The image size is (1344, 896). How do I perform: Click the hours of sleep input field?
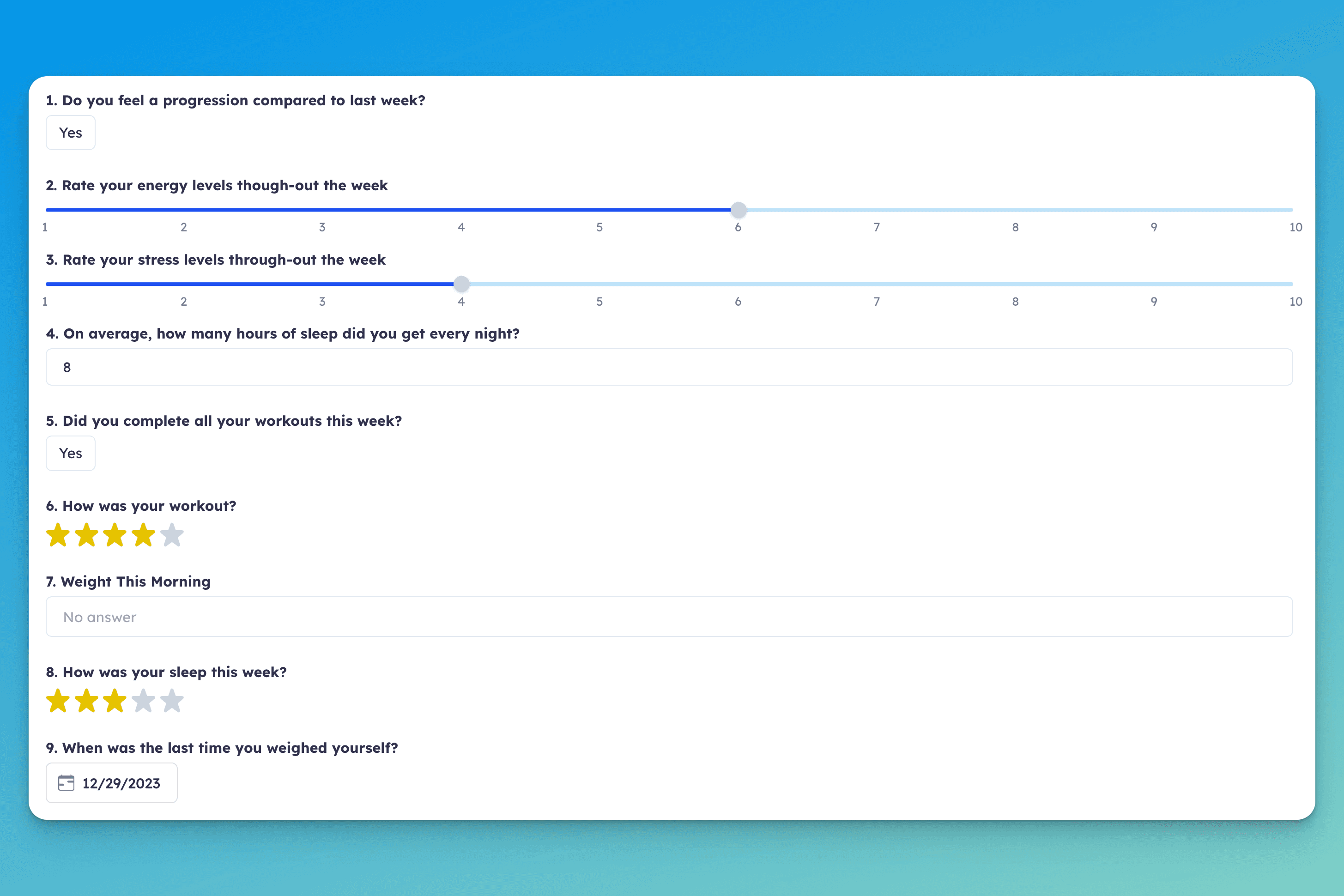[669, 367]
